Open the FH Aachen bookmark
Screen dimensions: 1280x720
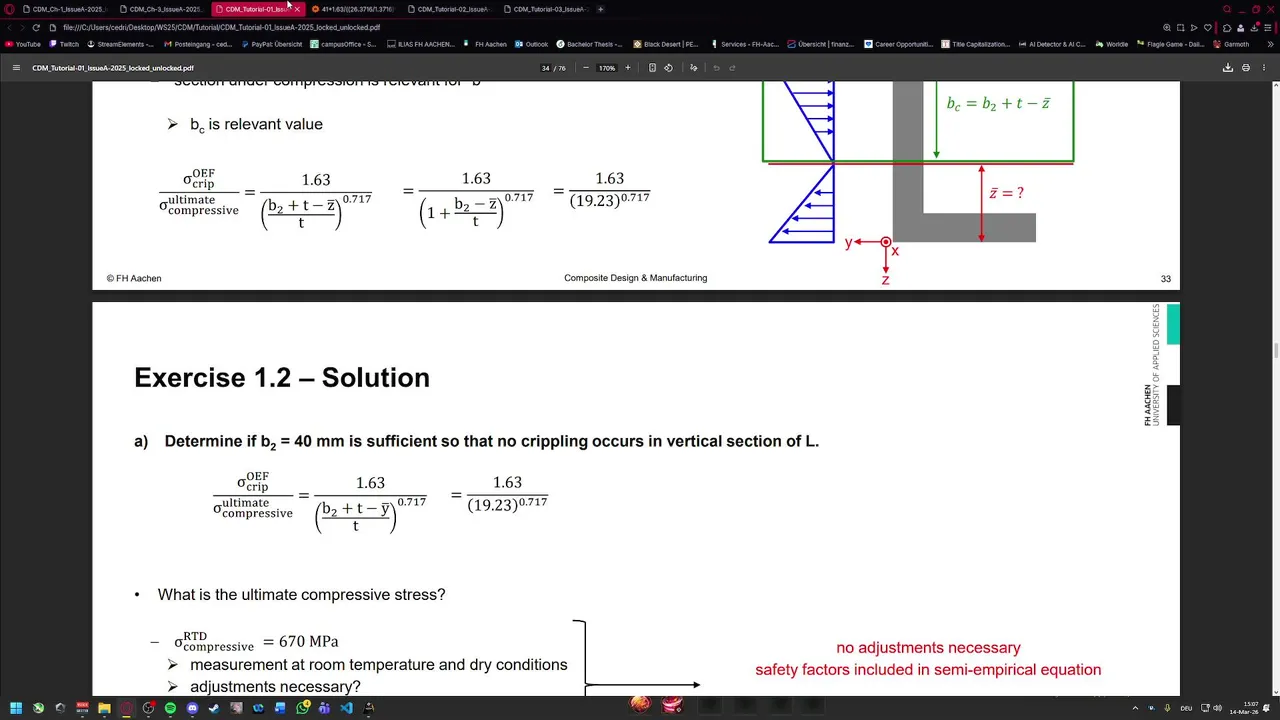485,44
